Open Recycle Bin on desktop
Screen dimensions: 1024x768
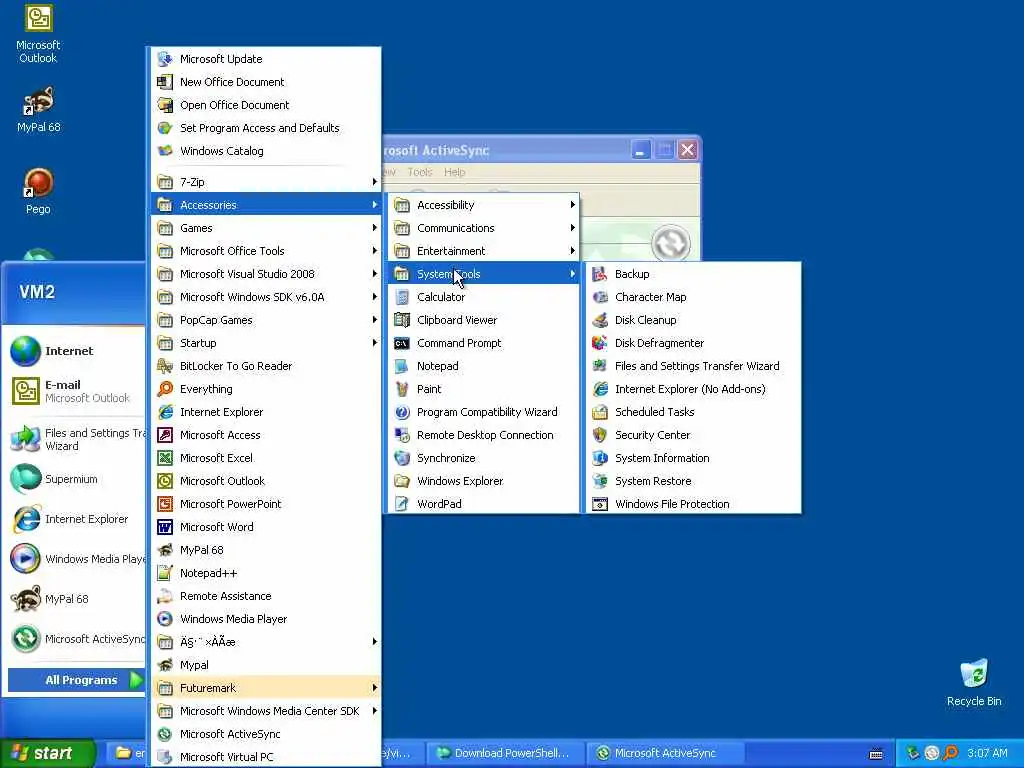[x=974, y=682]
